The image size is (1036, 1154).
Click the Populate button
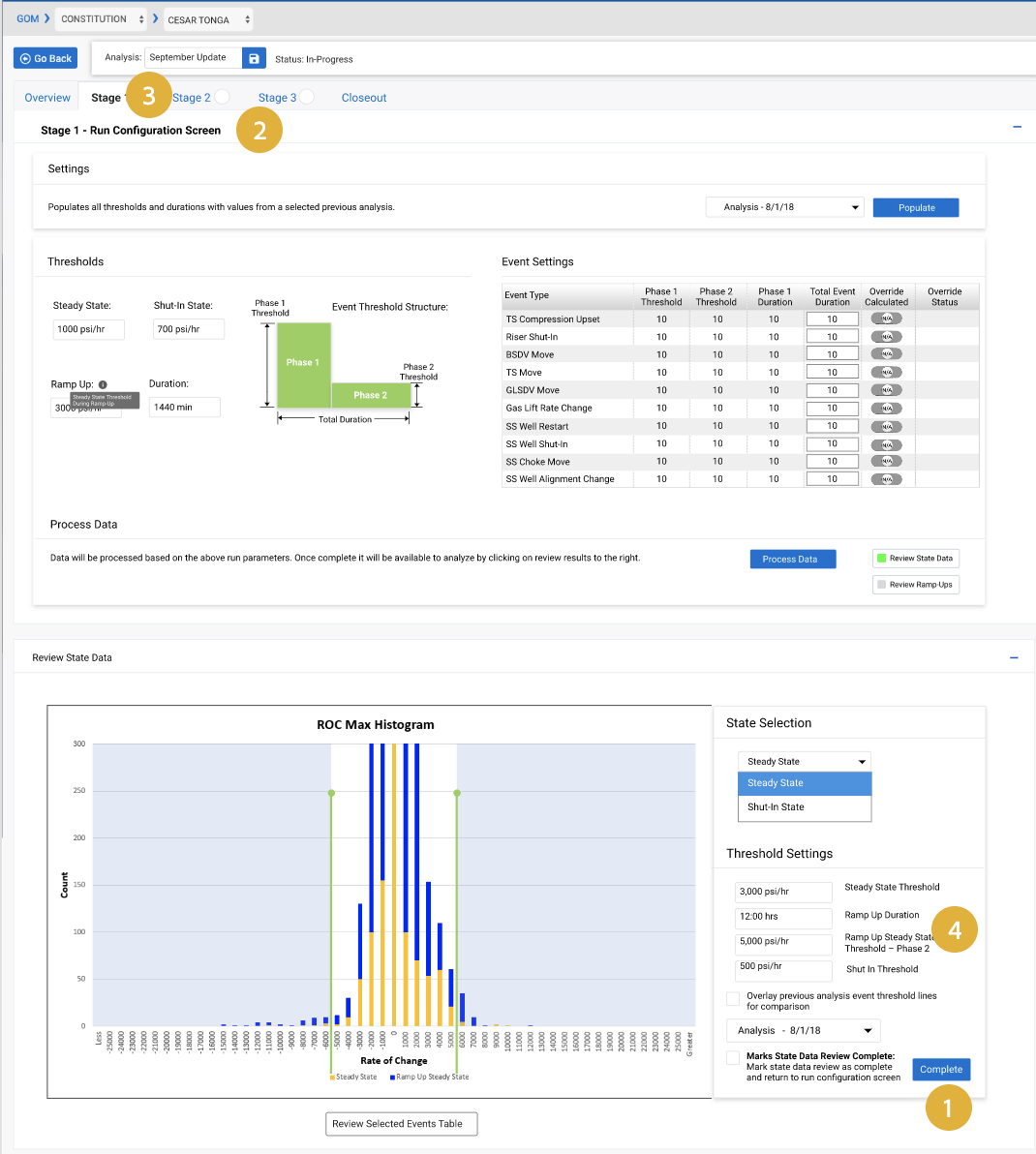916,207
